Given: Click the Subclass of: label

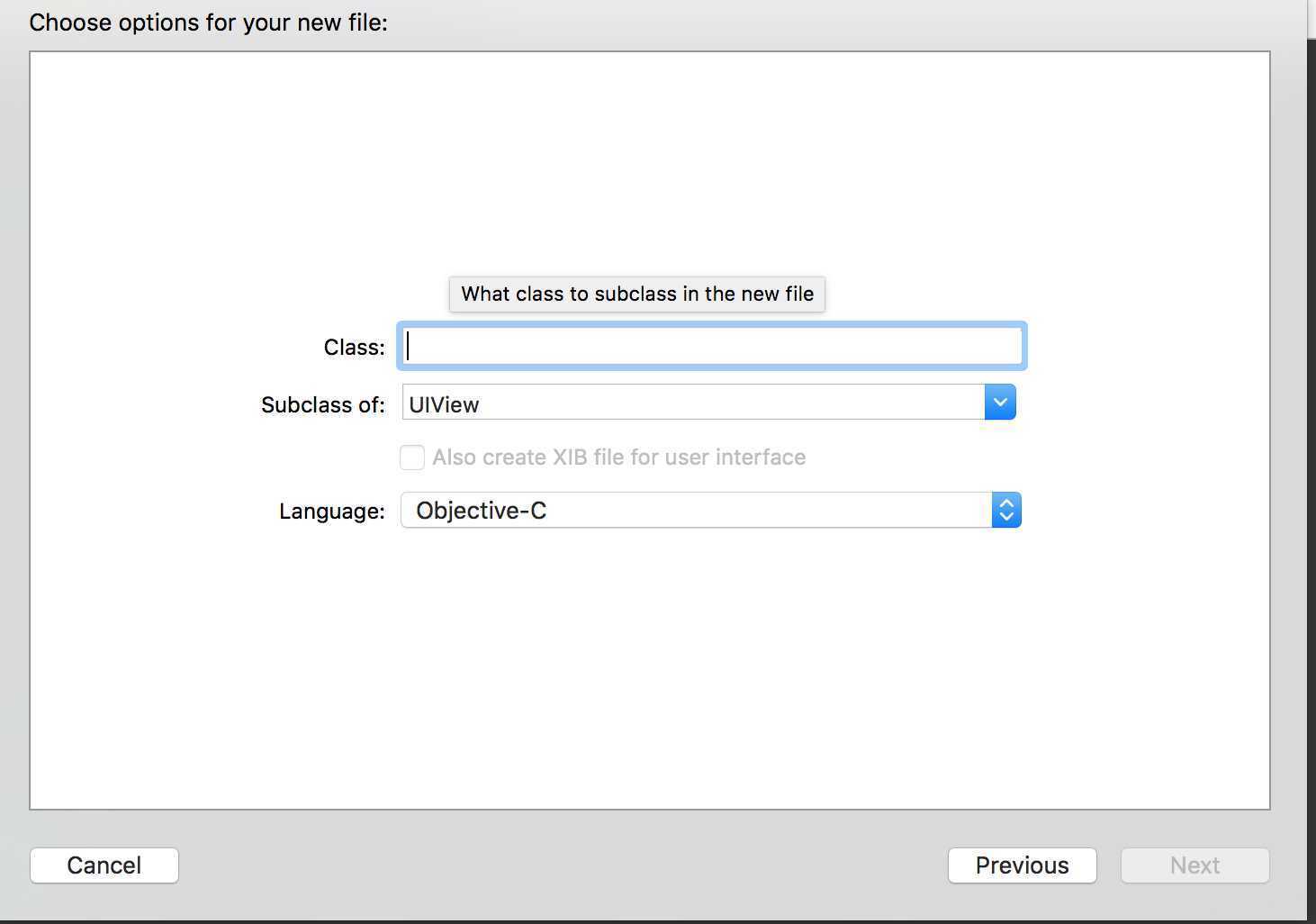Looking at the screenshot, I should [x=322, y=405].
